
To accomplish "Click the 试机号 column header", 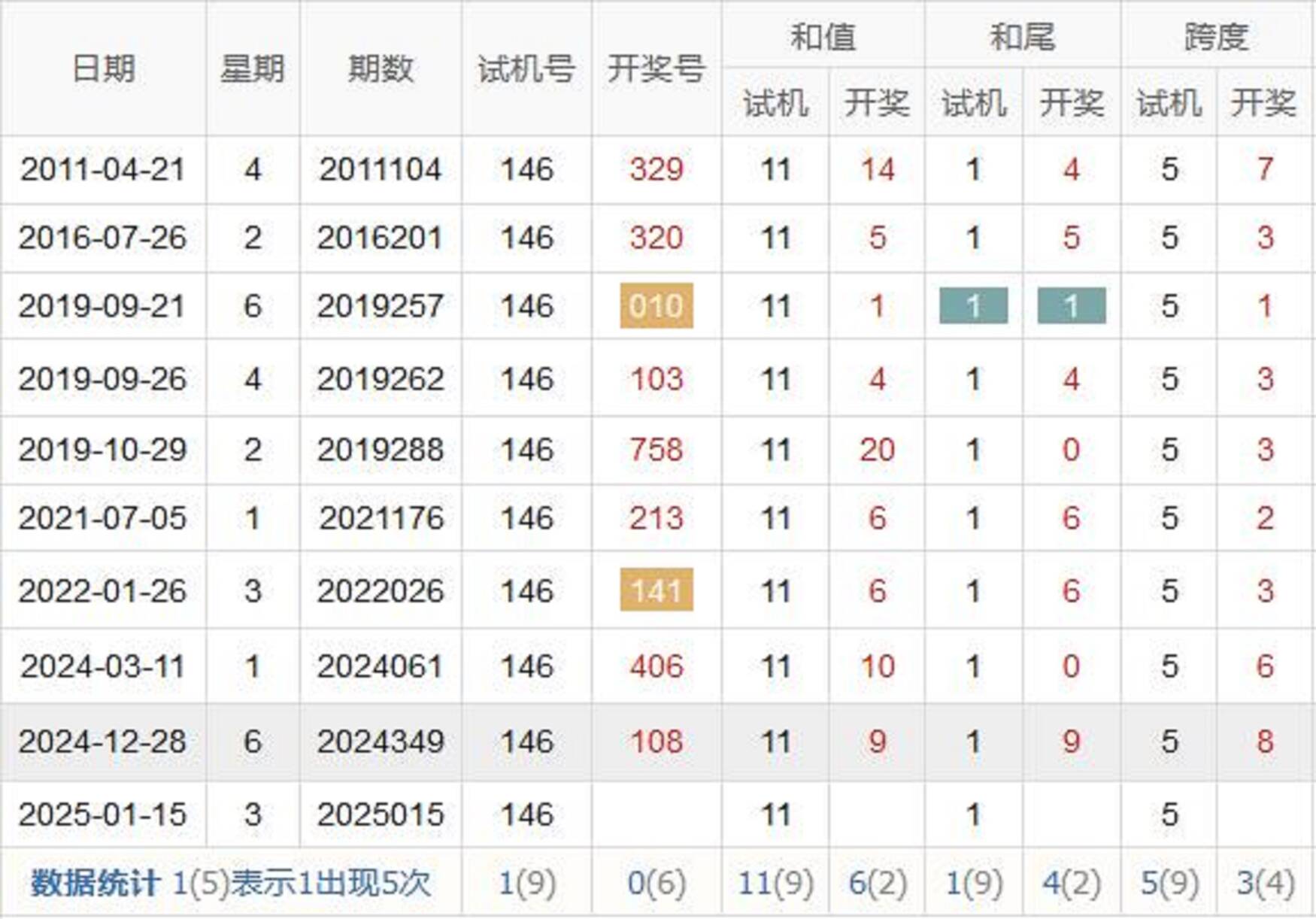I will click(x=526, y=69).
